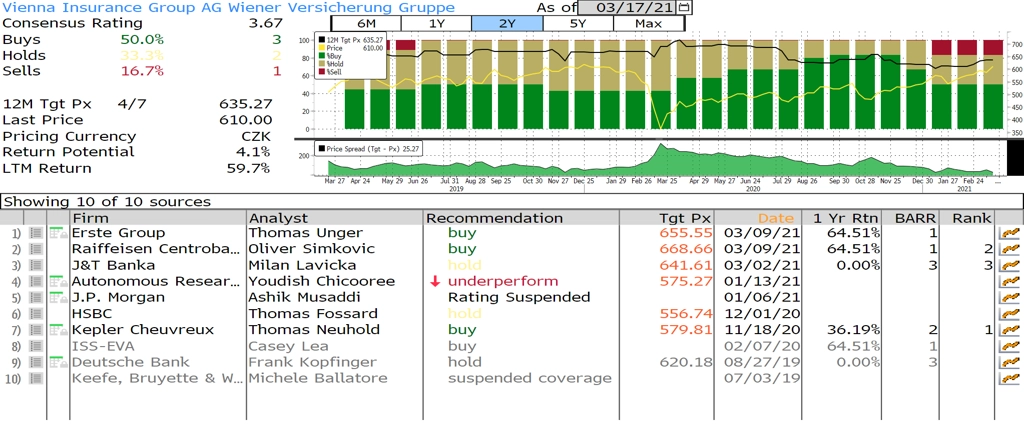Open the locked model icon for Deutsche Bank
This screenshot has width=1024, height=424.
pos(59,362)
